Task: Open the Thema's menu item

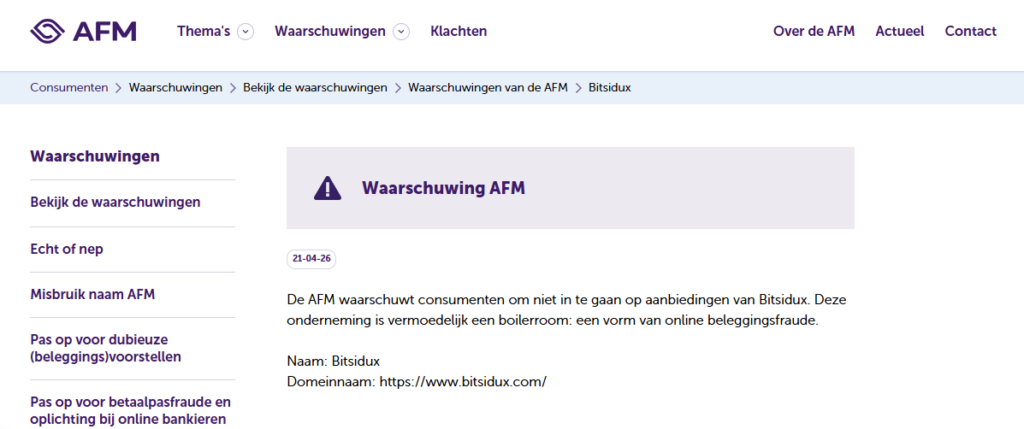Action: (x=203, y=31)
